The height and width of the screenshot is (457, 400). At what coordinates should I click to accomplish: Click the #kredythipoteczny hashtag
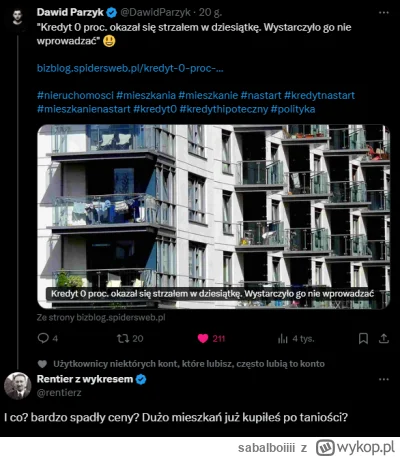click(x=224, y=109)
